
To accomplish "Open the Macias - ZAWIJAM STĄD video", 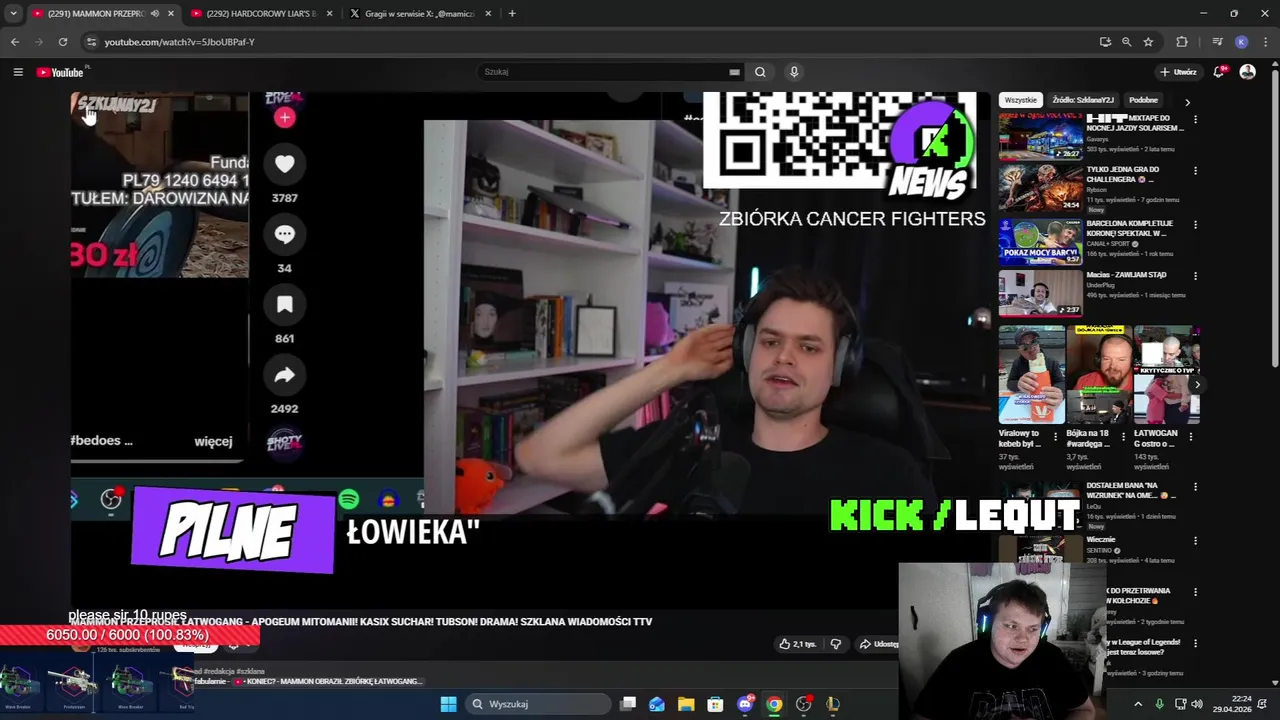I will click(x=1040, y=292).
